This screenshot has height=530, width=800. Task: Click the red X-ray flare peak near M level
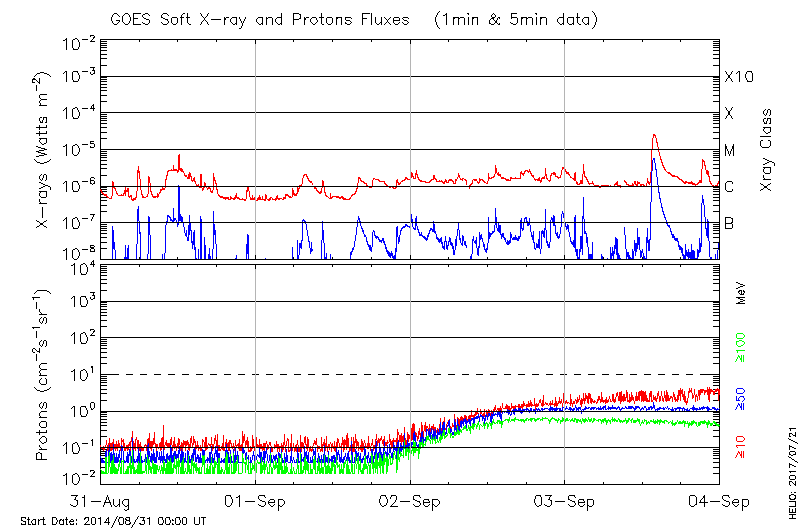[654, 136]
